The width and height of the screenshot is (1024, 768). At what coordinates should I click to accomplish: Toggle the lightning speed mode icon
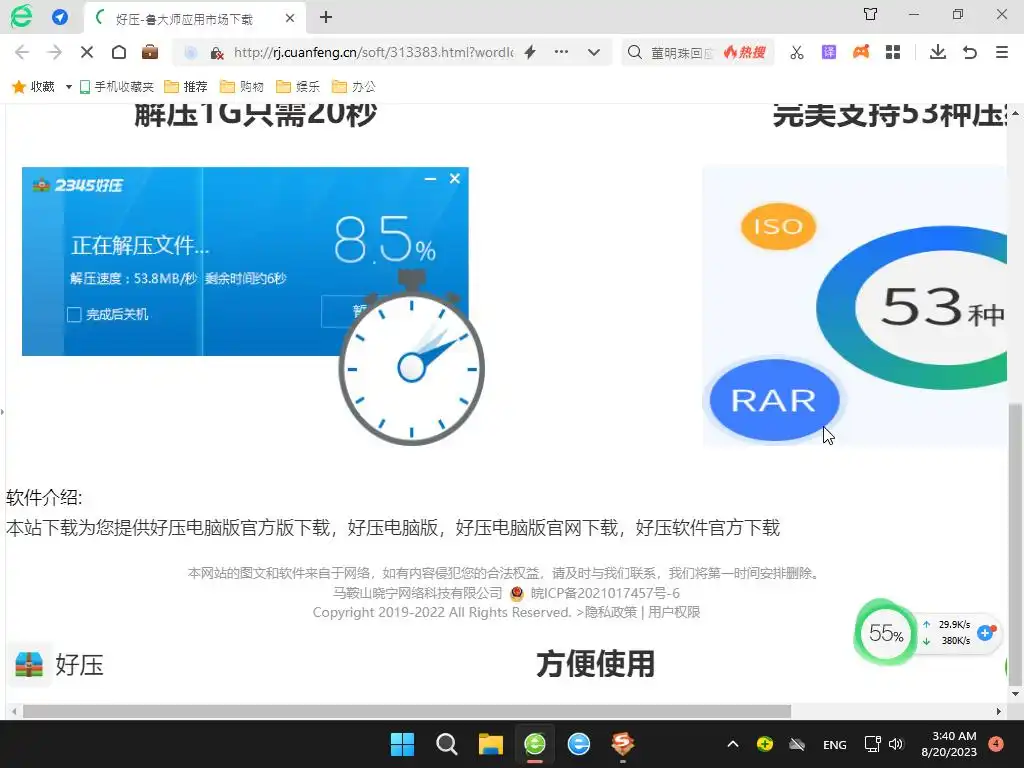(530, 52)
